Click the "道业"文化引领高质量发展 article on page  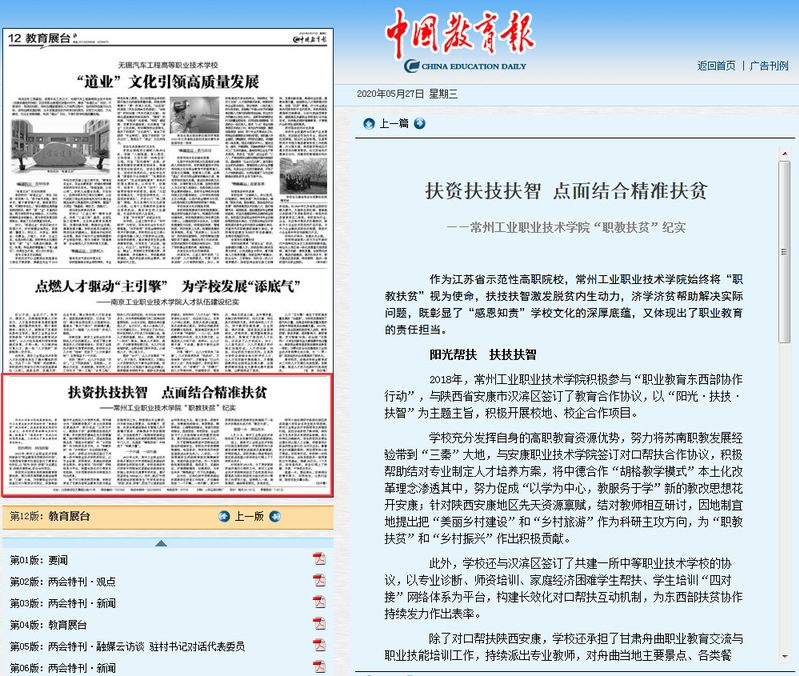pyautogui.click(x=167, y=80)
